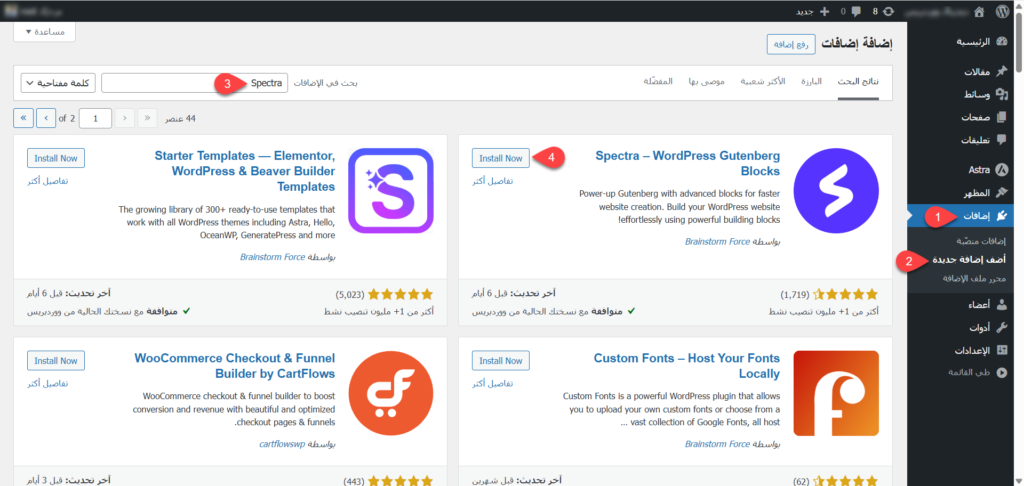Open Brainstorm Force author link under Spectra
The height and width of the screenshot is (486, 1024).
(717, 242)
